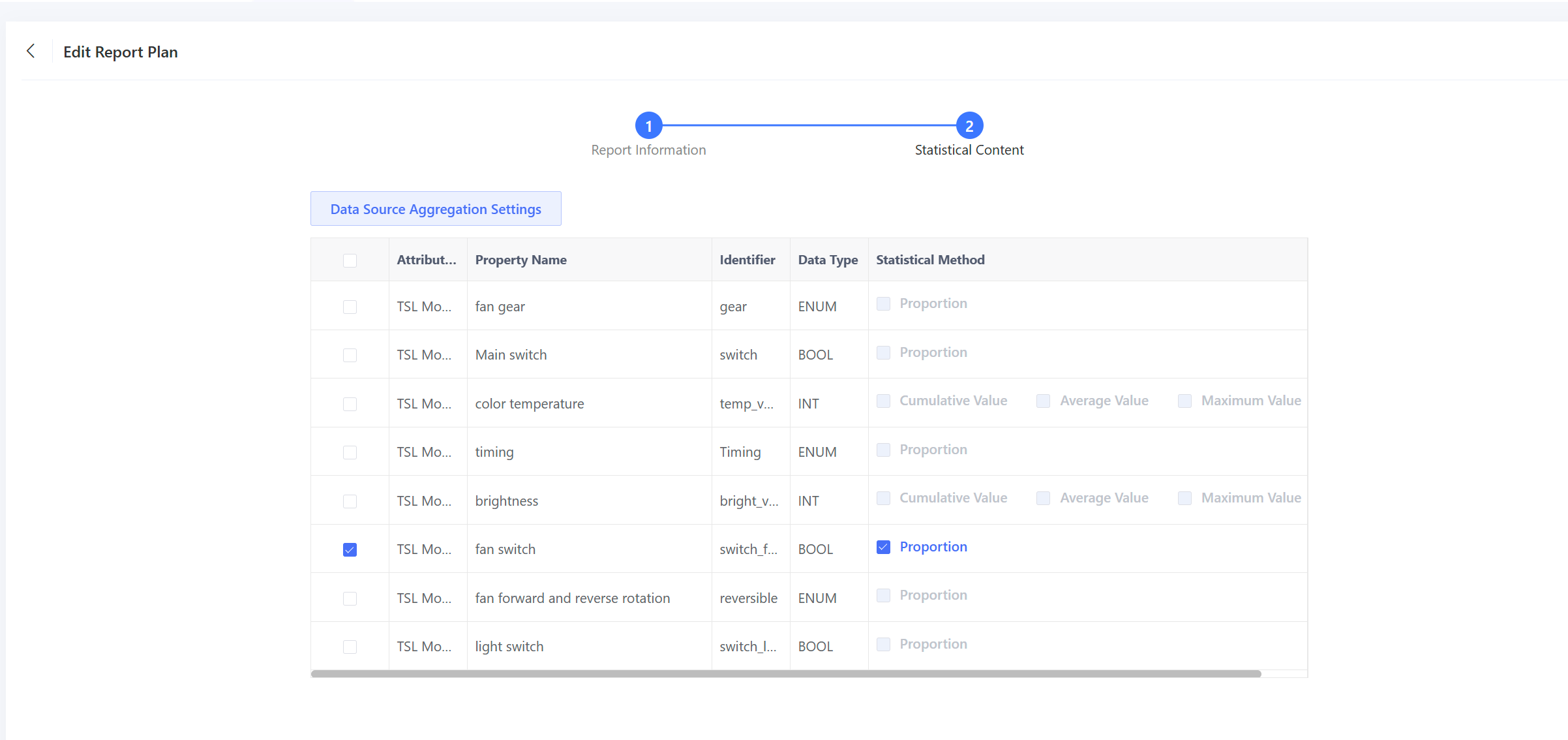Viewport: 1568px width, 740px height.
Task: Toggle the select-all header checkbox
Action: coord(350,260)
